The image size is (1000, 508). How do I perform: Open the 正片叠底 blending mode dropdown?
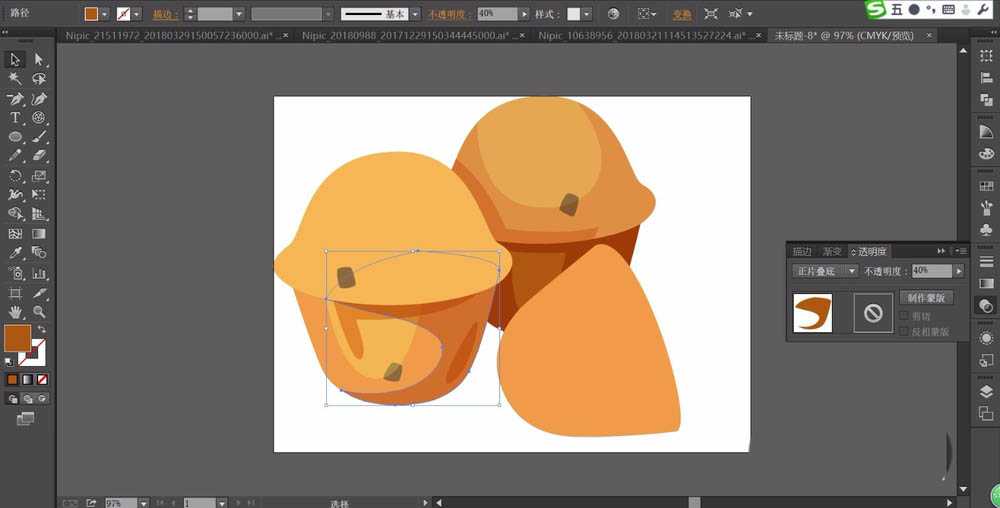(825, 271)
